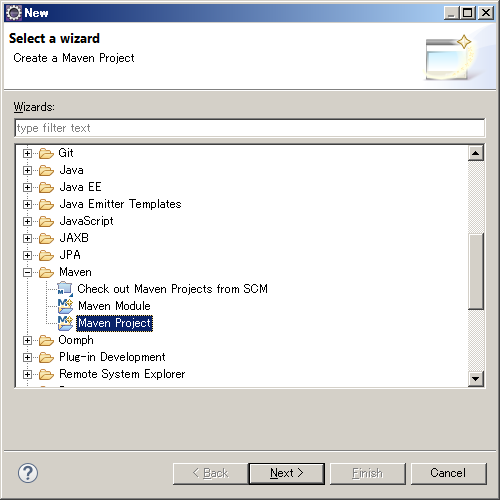Maximize the New dialog window

(468, 13)
